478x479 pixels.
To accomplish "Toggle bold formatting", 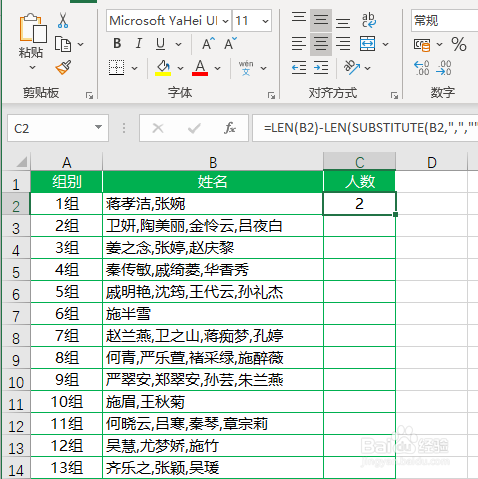I will [x=117, y=44].
